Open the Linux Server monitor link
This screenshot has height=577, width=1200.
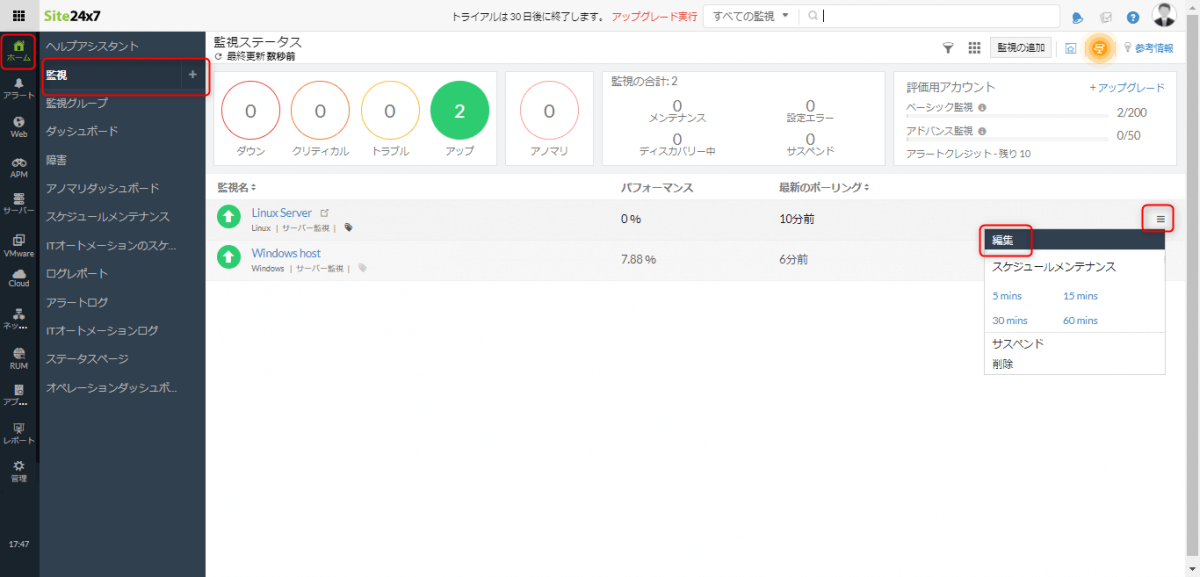(x=282, y=213)
